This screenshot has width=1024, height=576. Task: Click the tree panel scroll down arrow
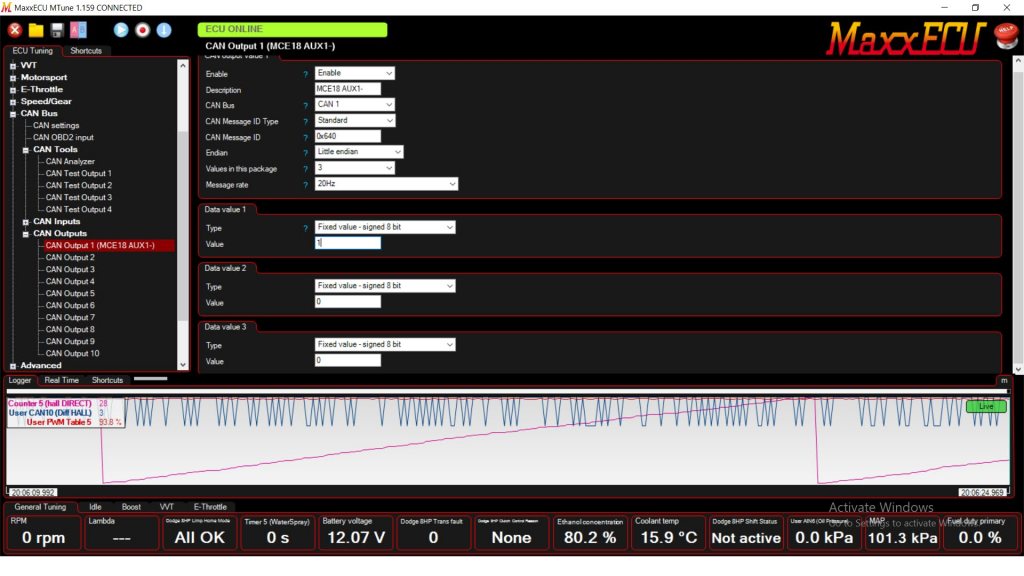click(x=182, y=365)
